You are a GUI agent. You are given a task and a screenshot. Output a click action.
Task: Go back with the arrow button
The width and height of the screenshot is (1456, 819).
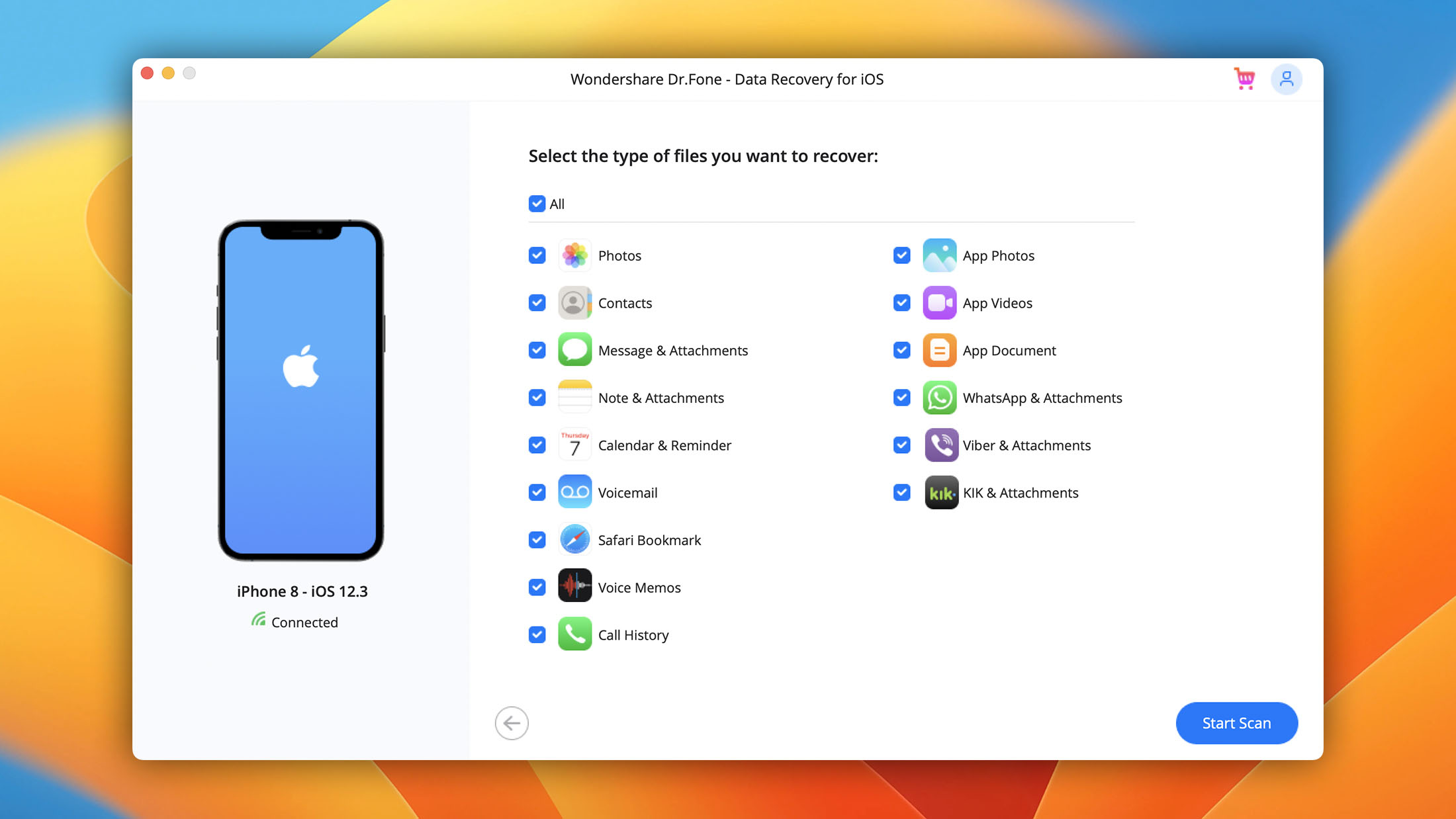coord(512,723)
